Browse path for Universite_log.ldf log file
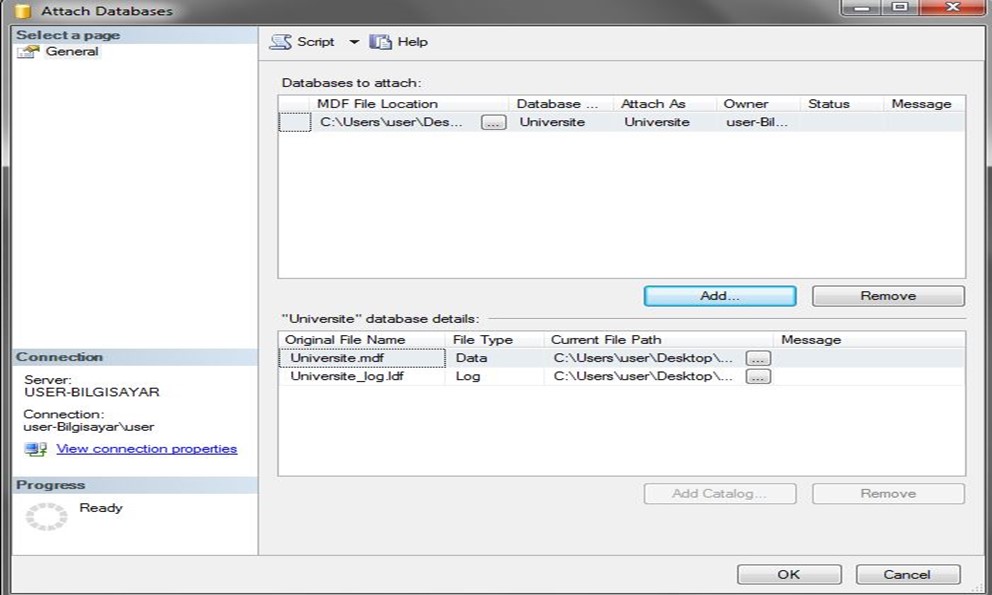Image resolution: width=992 pixels, height=595 pixels. pyautogui.click(x=758, y=377)
